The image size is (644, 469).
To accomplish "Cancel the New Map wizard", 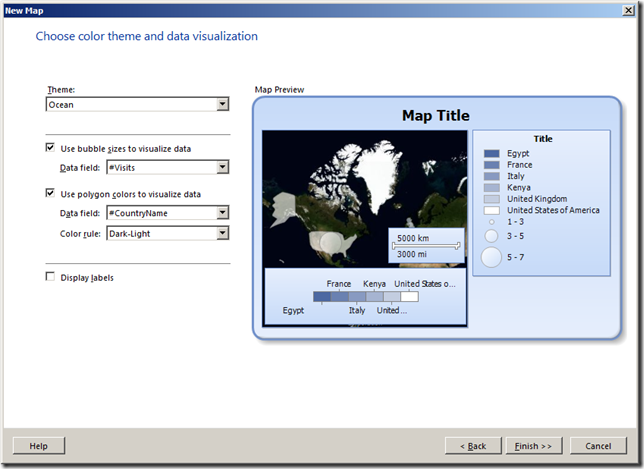I will click(598, 446).
